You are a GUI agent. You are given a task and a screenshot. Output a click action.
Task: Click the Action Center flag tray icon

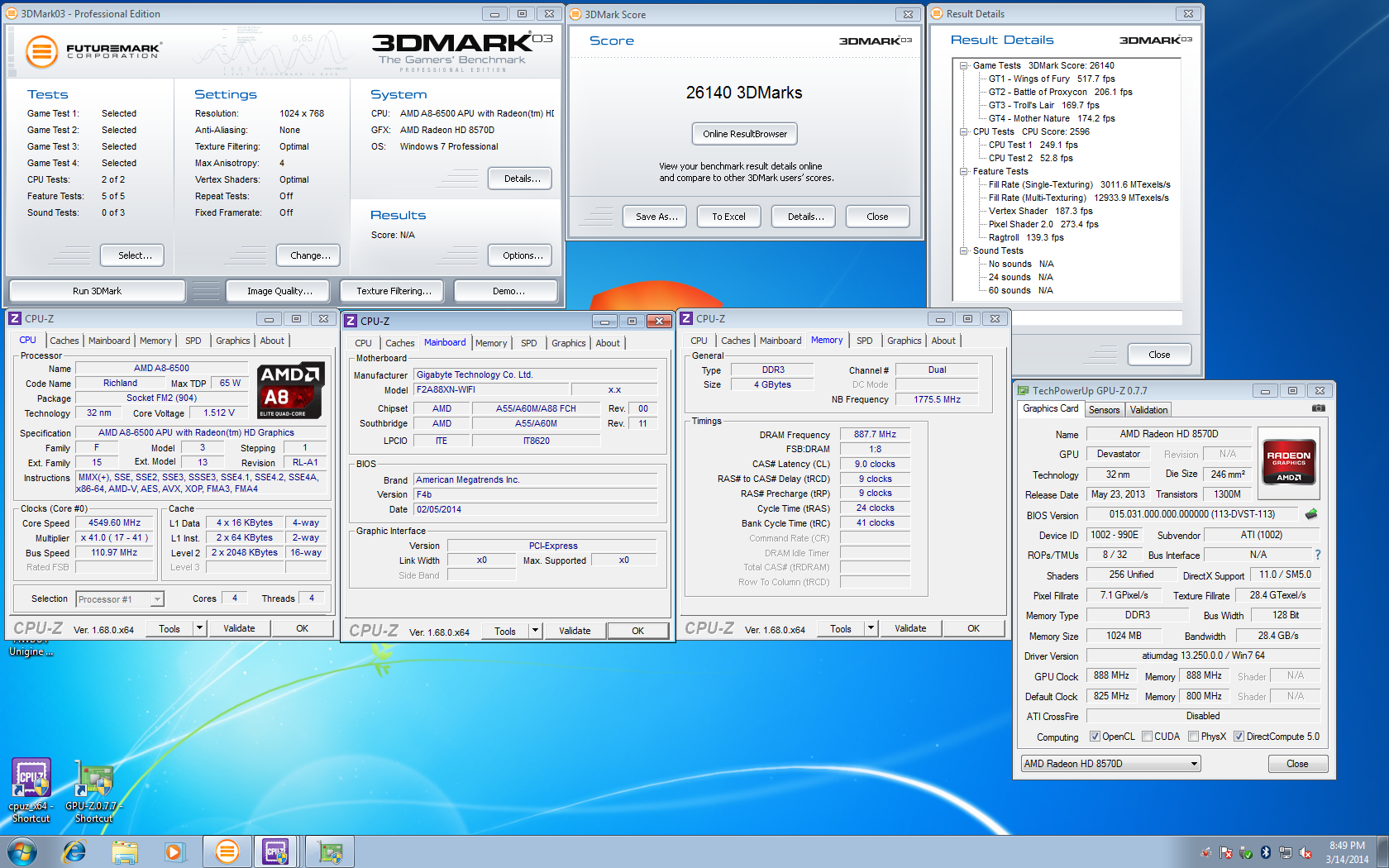tap(1226, 852)
